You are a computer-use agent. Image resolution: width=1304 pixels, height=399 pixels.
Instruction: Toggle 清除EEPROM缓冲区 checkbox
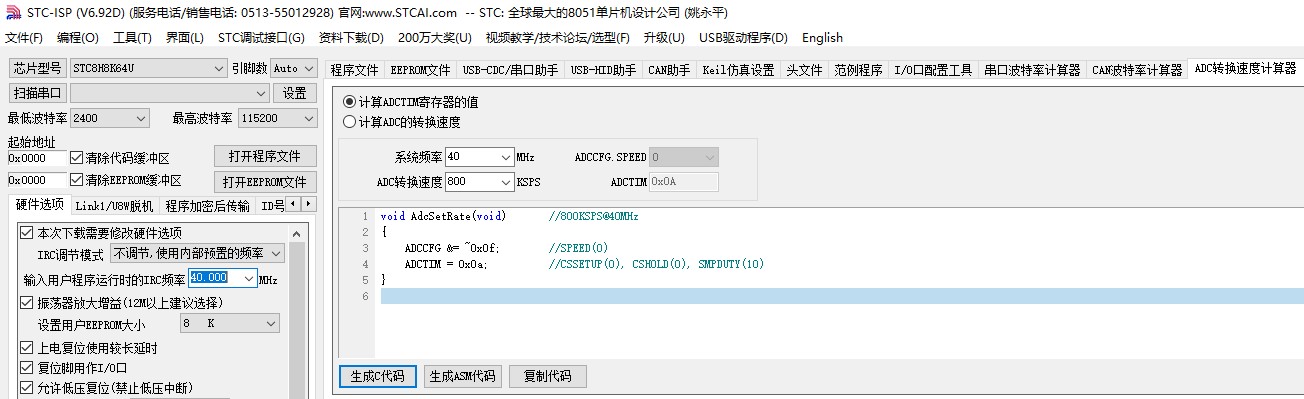77,180
